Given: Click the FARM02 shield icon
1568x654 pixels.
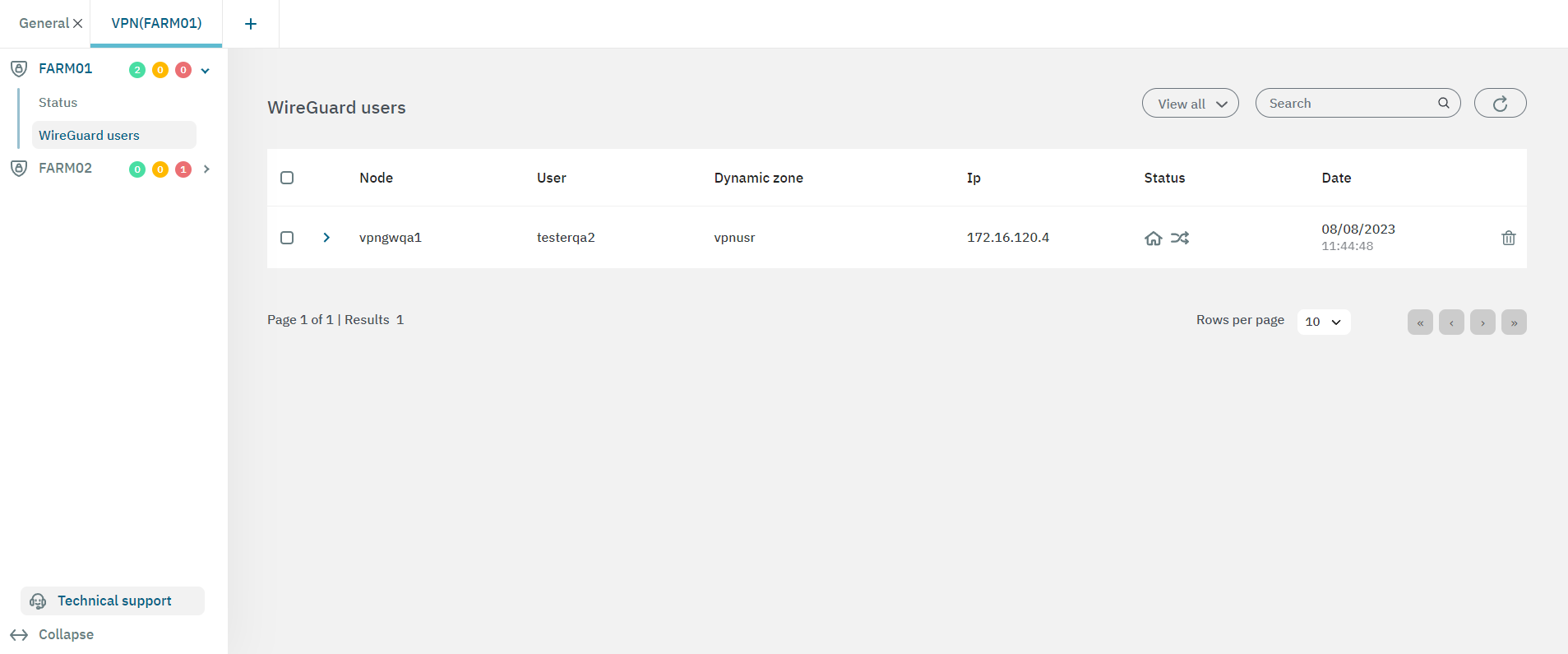Looking at the screenshot, I should tap(19, 169).
